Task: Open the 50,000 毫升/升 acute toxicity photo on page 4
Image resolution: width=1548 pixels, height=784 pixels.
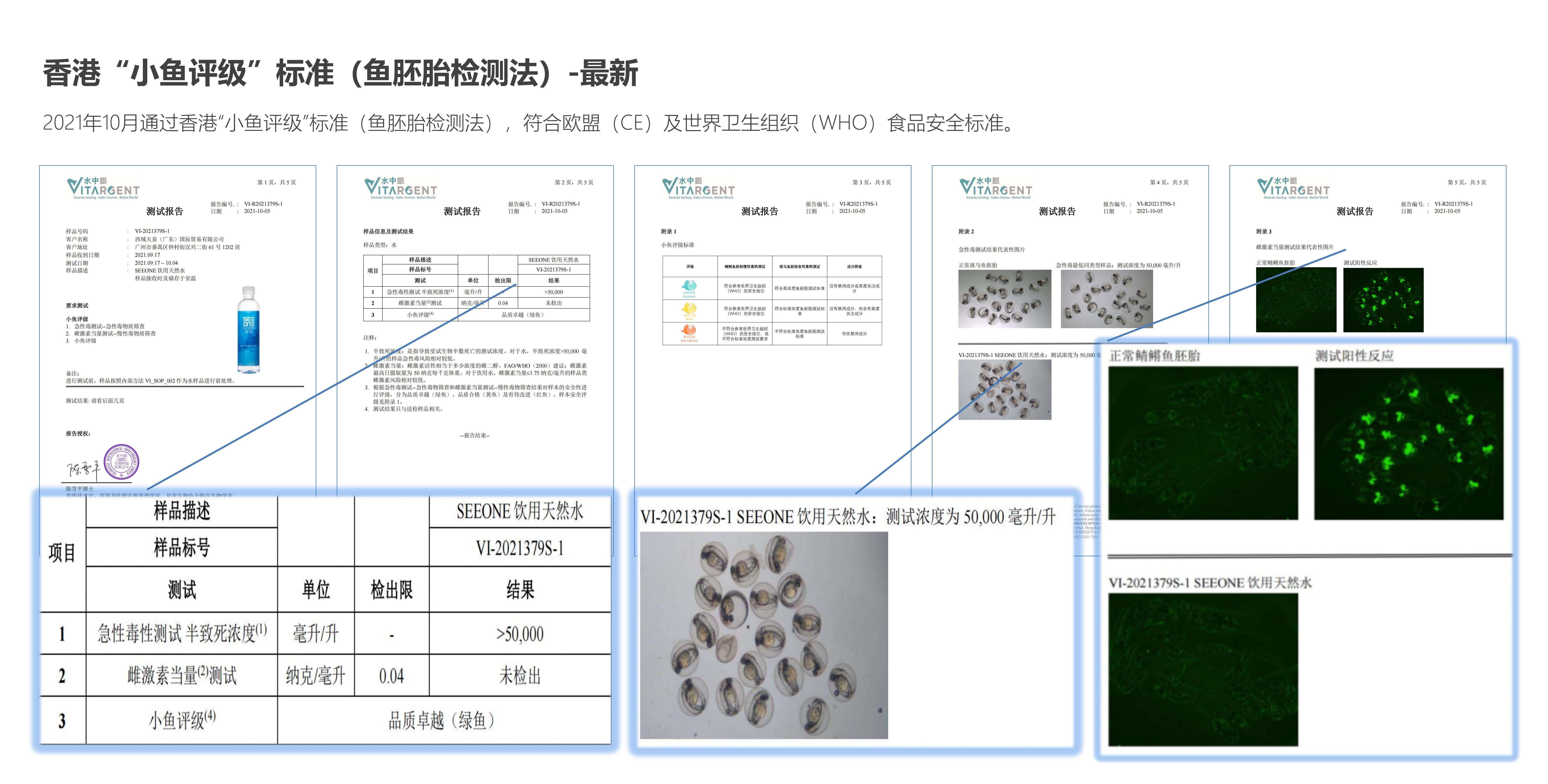Action: pos(1107,298)
